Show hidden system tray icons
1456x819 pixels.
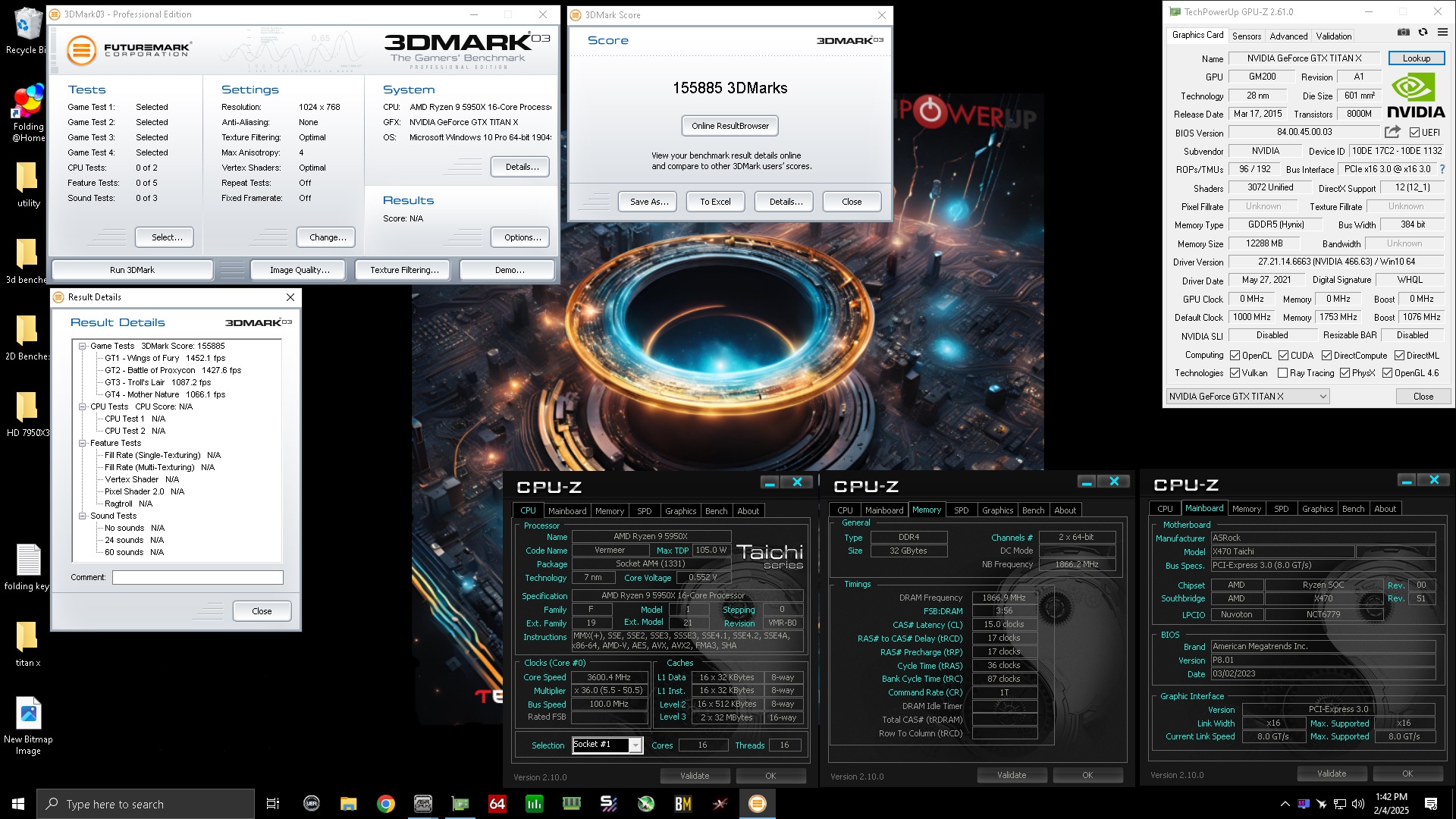pyautogui.click(x=1285, y=804)
